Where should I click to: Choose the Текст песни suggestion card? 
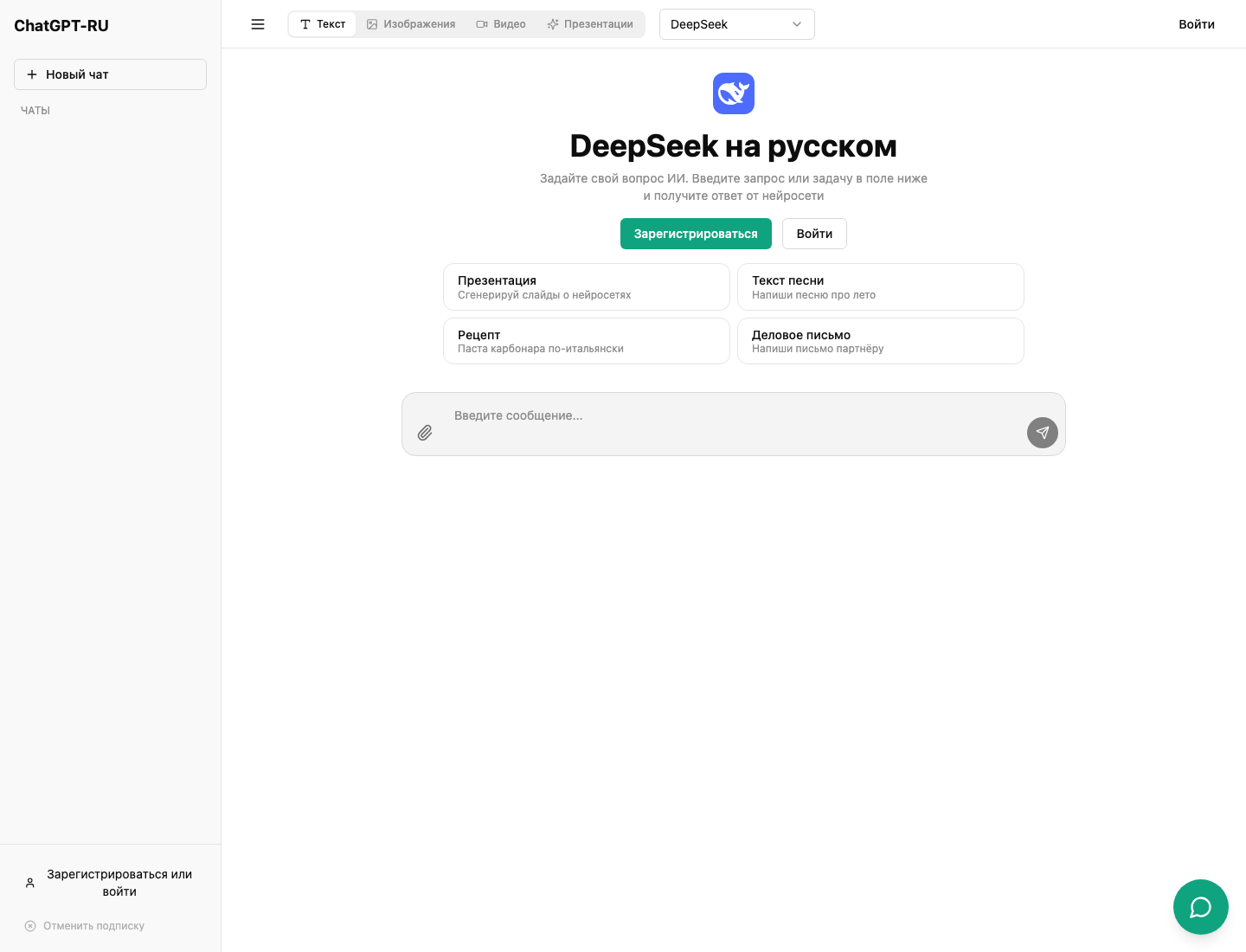tap(881, 286)
